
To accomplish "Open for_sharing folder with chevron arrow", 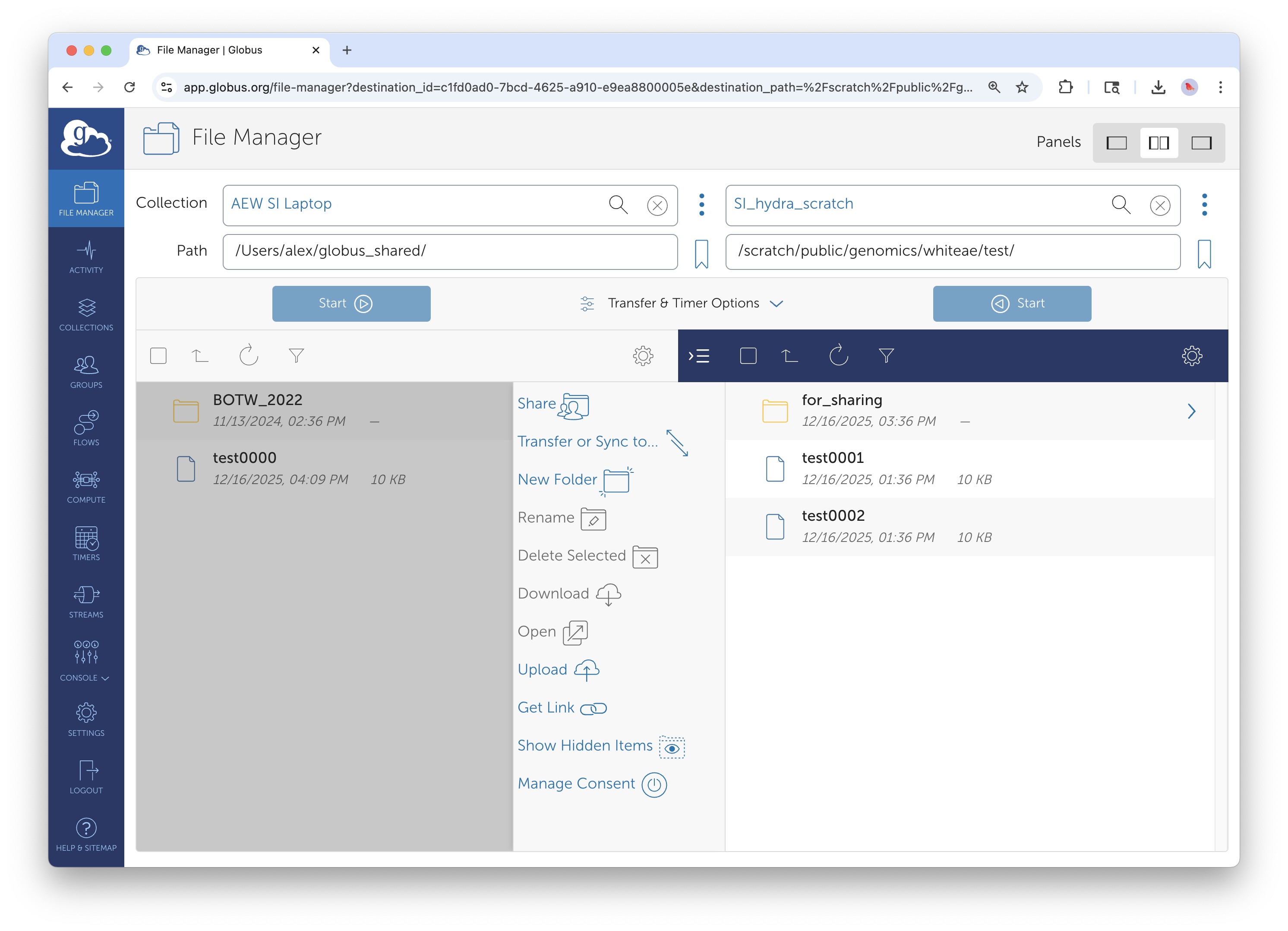I will coord(1191,411).
